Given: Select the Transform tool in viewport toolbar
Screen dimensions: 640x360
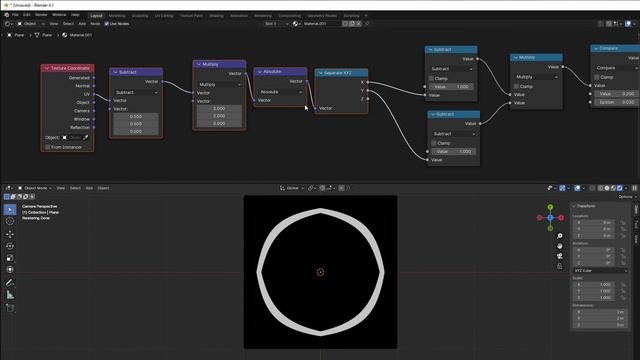Looking at the screenshot, I should pos(10,270).
